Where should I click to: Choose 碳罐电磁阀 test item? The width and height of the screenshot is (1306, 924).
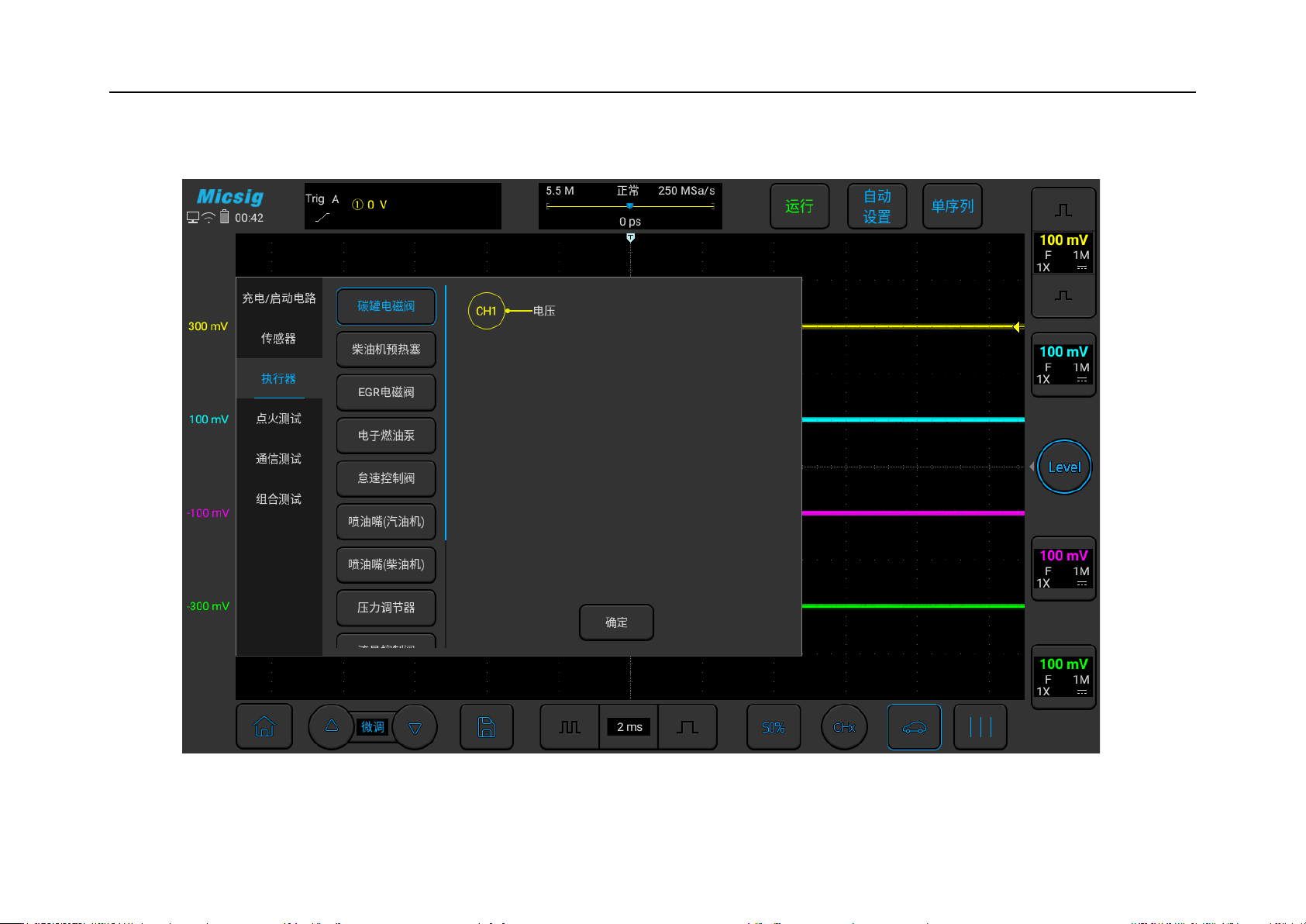coord(386,306)
